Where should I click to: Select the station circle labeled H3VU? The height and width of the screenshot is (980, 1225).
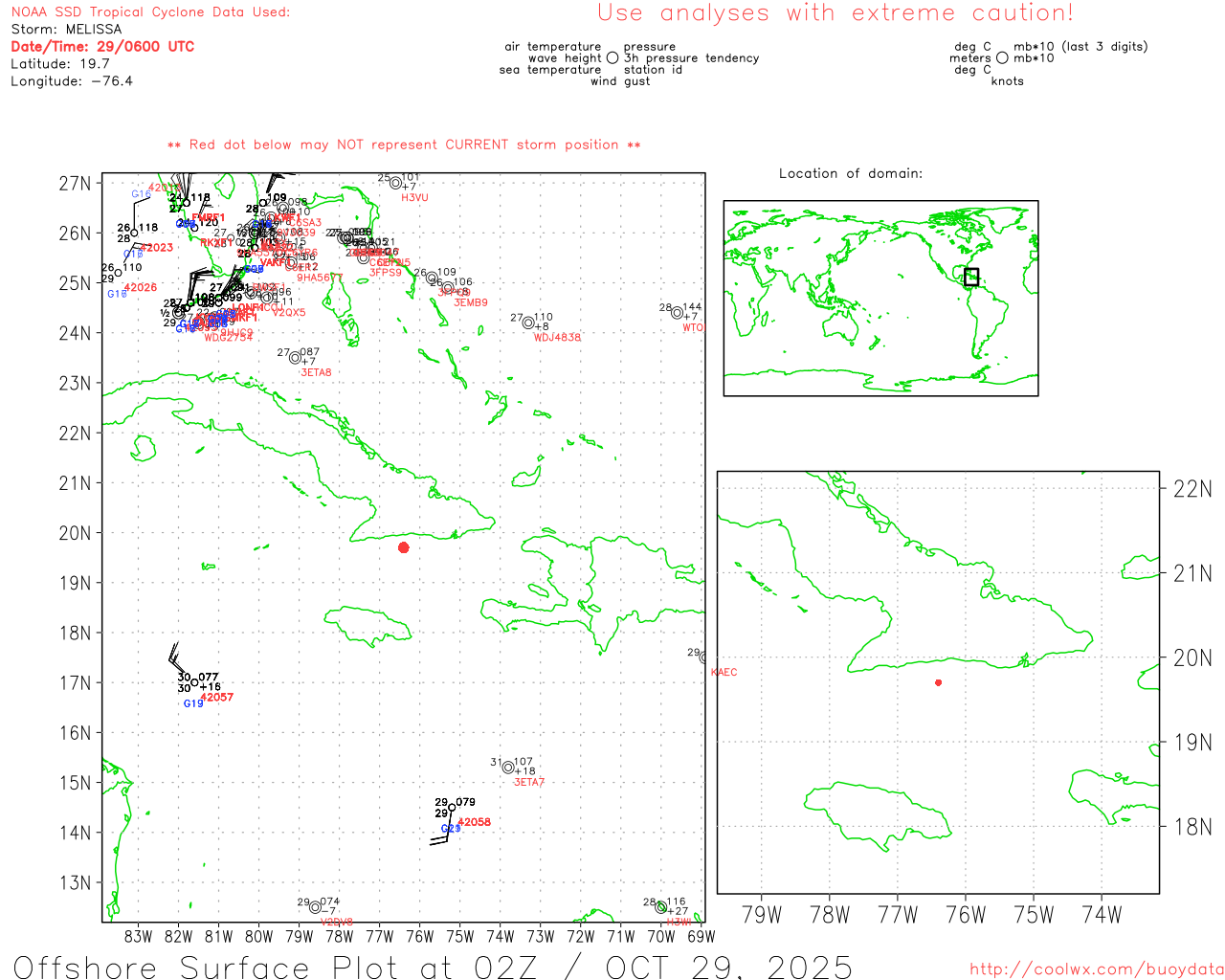(x=395, y=183)
